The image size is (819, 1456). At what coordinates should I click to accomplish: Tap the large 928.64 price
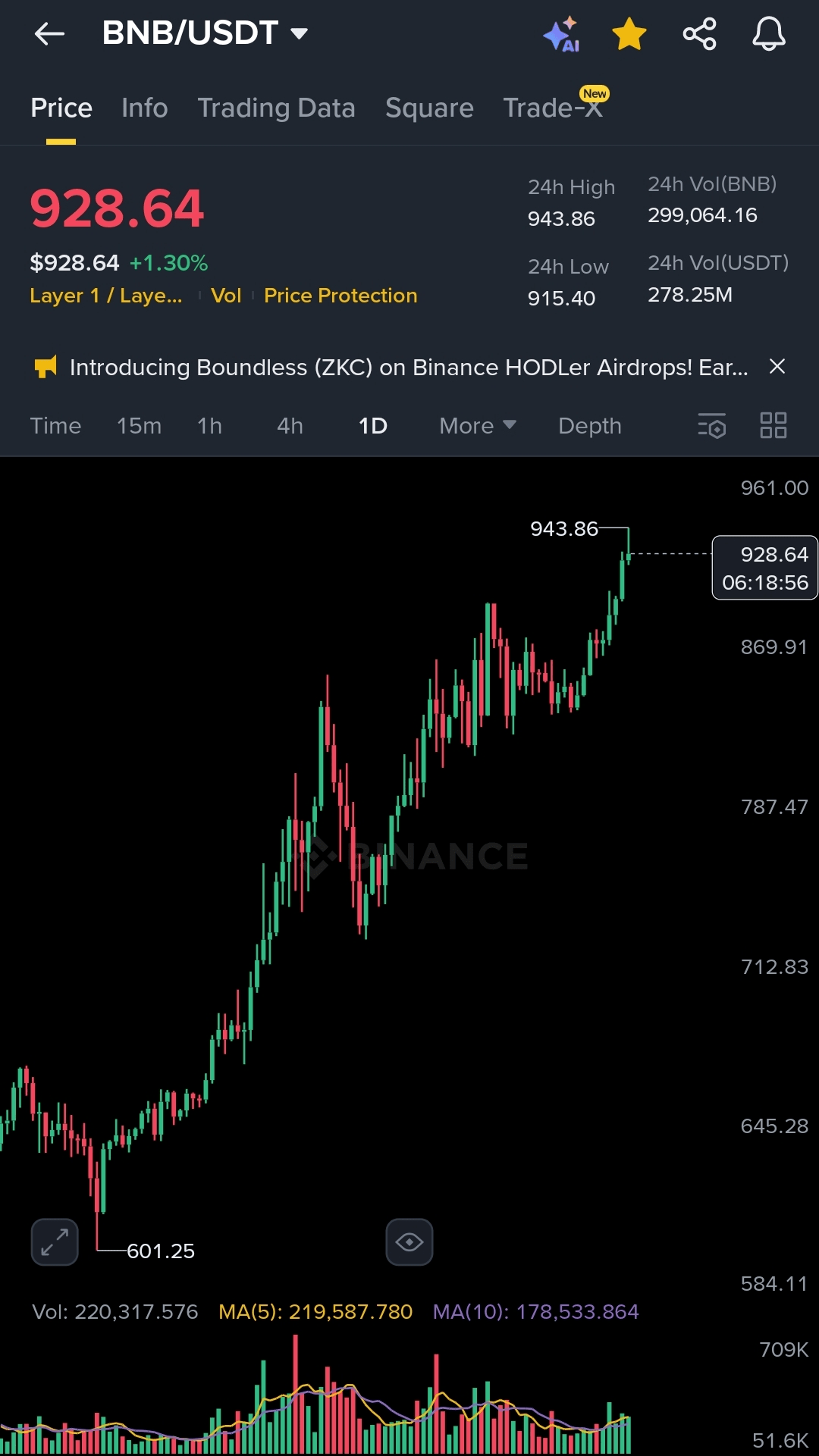(x=117, y=208)
